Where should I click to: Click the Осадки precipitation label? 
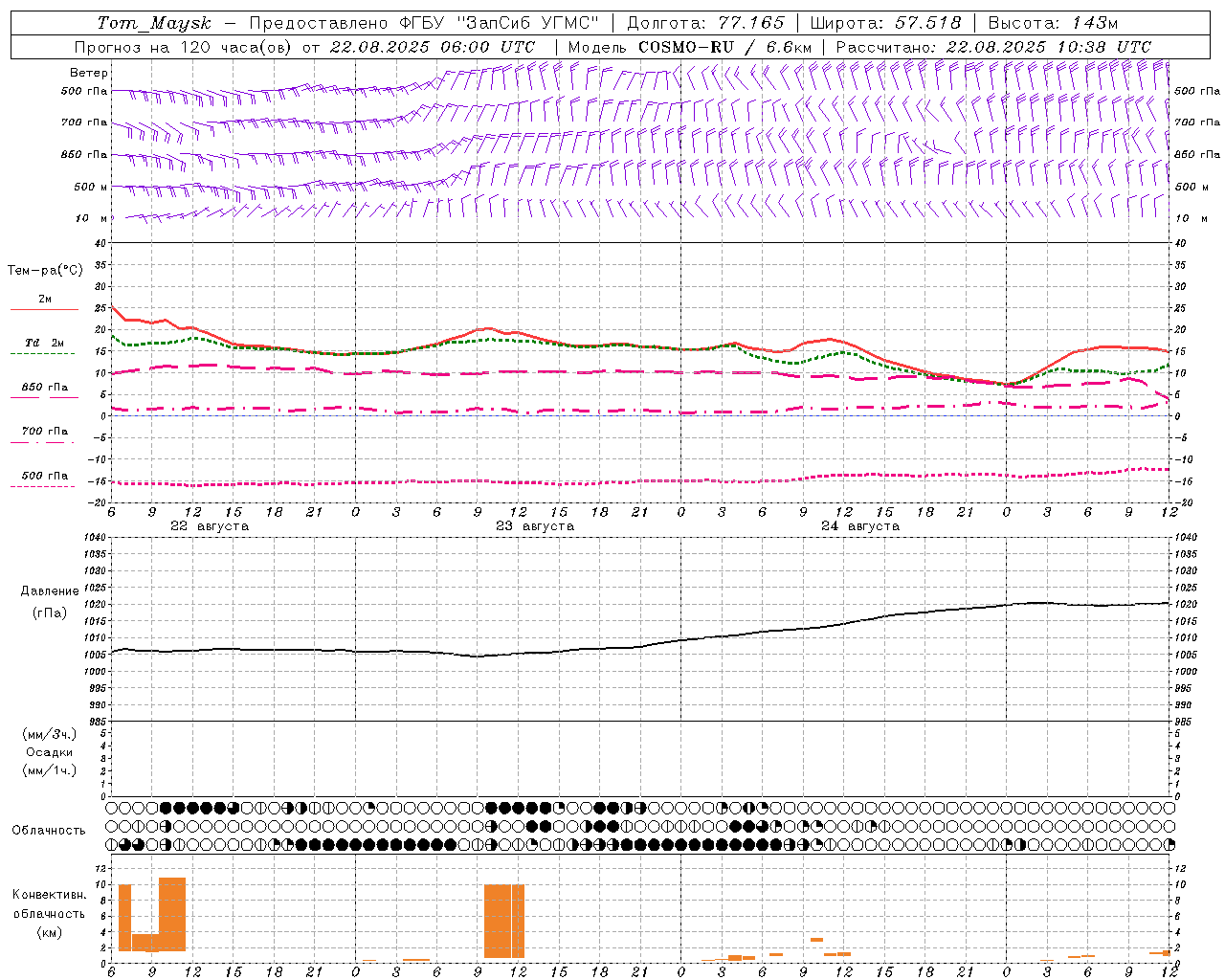tap(50, 752)
